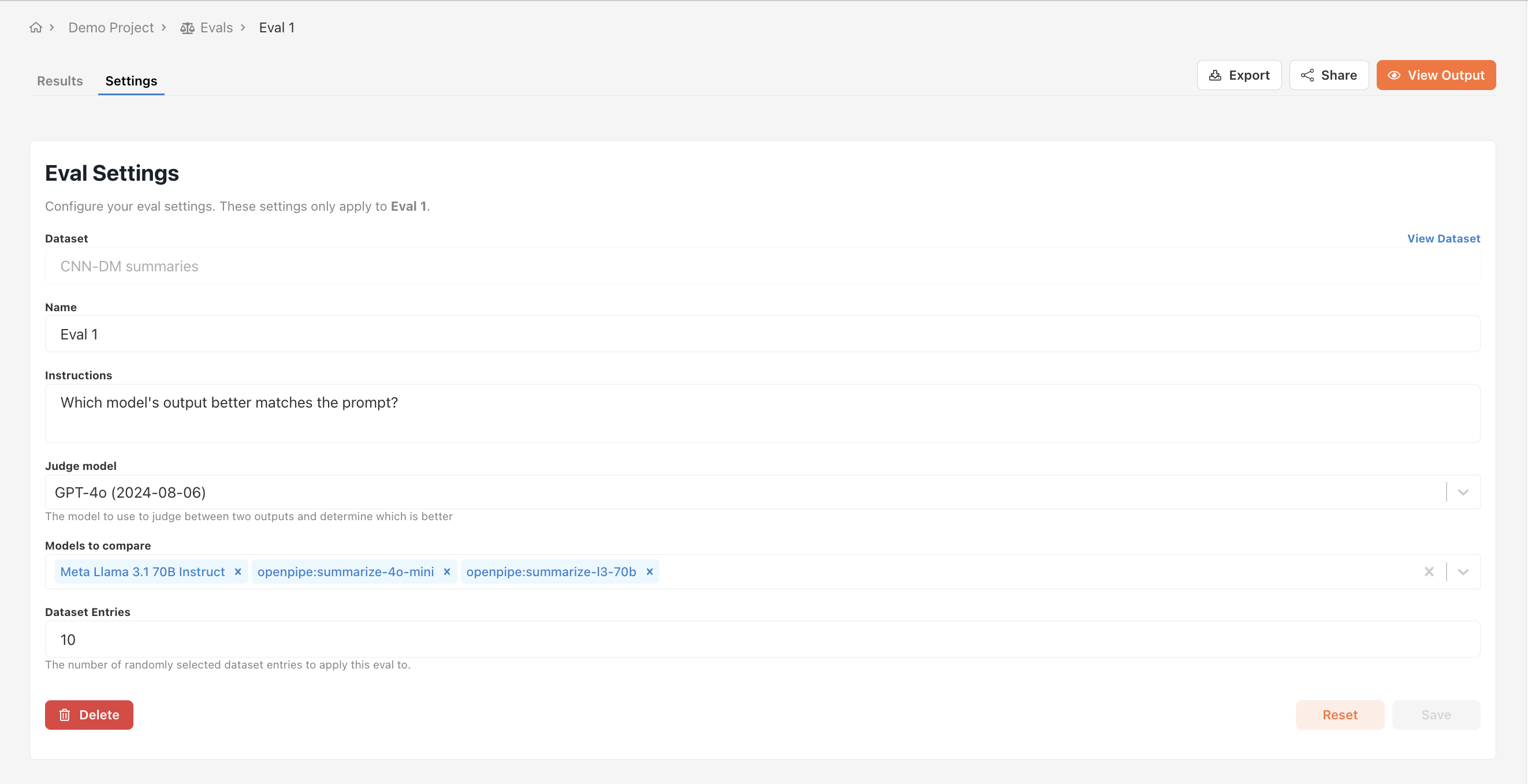Open the GPT-4o judge model selector
1528x784 pixels.
coord(712,492)
